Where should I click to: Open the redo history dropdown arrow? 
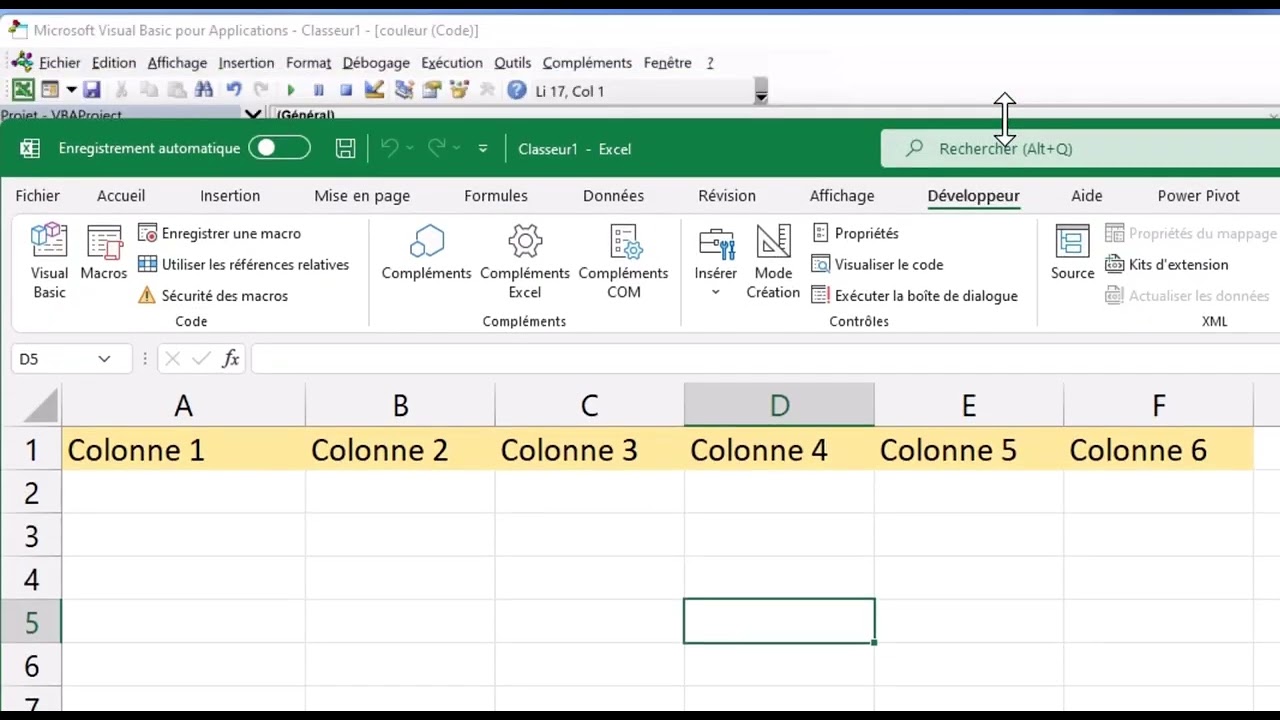pos(456,149)
